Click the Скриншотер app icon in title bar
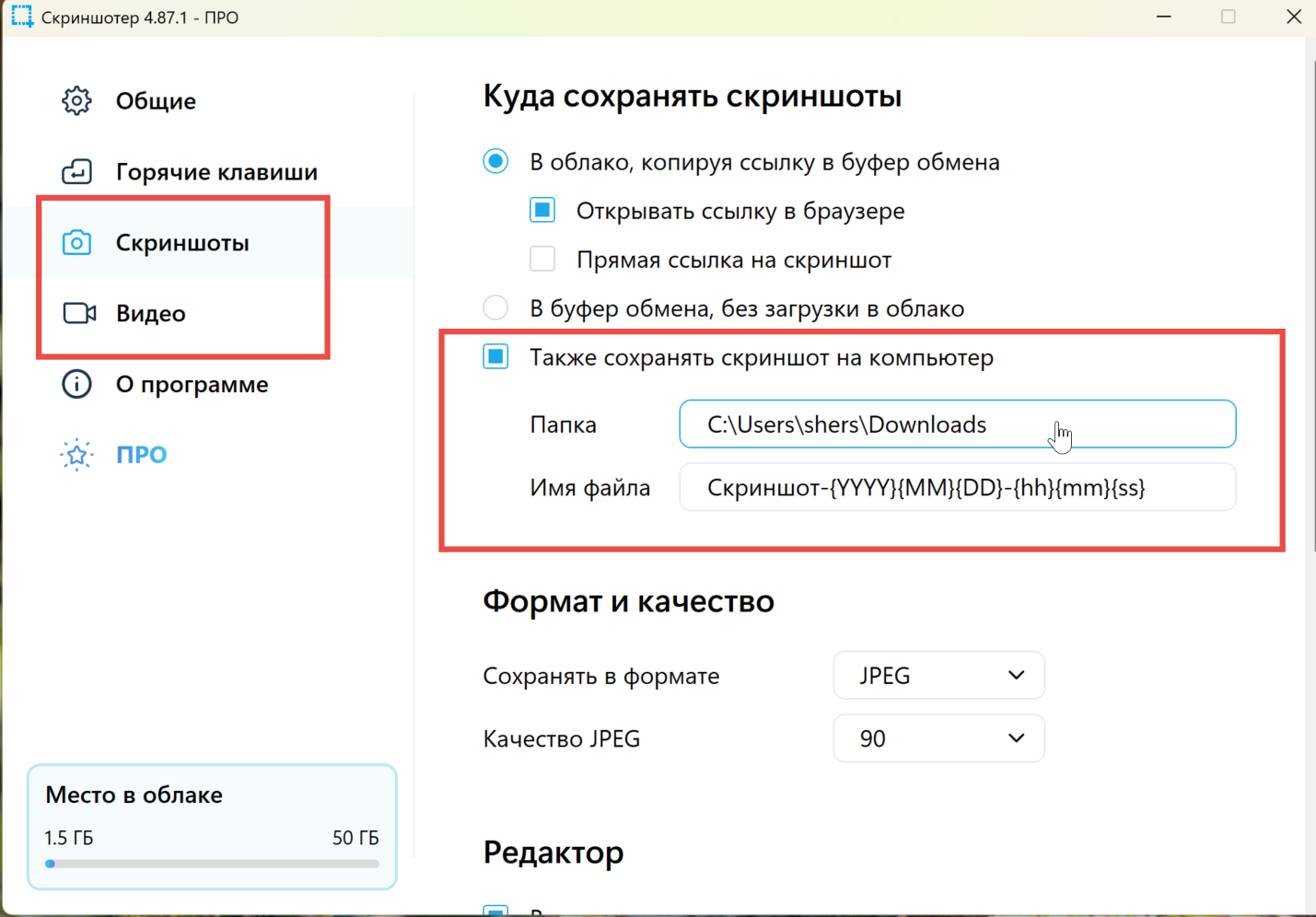 coord(21,17)
